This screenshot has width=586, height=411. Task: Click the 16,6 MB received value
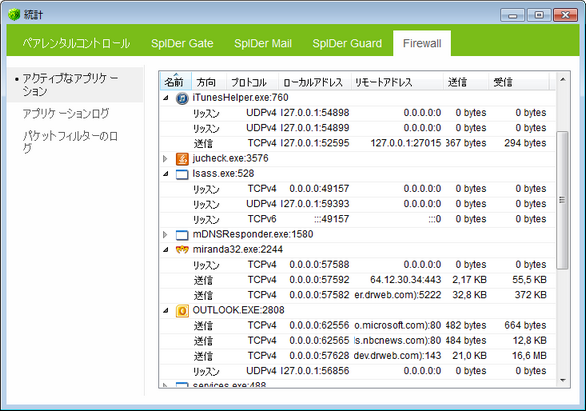529,356
